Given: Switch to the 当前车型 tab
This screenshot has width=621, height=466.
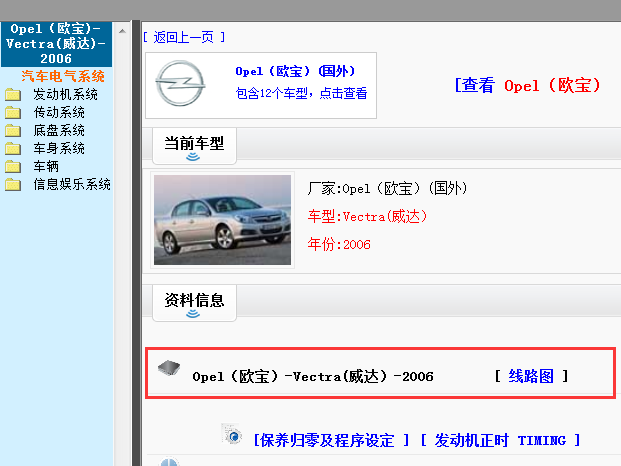Looking at the screenshot, I should pyautogui.click(x=194, y=146).
